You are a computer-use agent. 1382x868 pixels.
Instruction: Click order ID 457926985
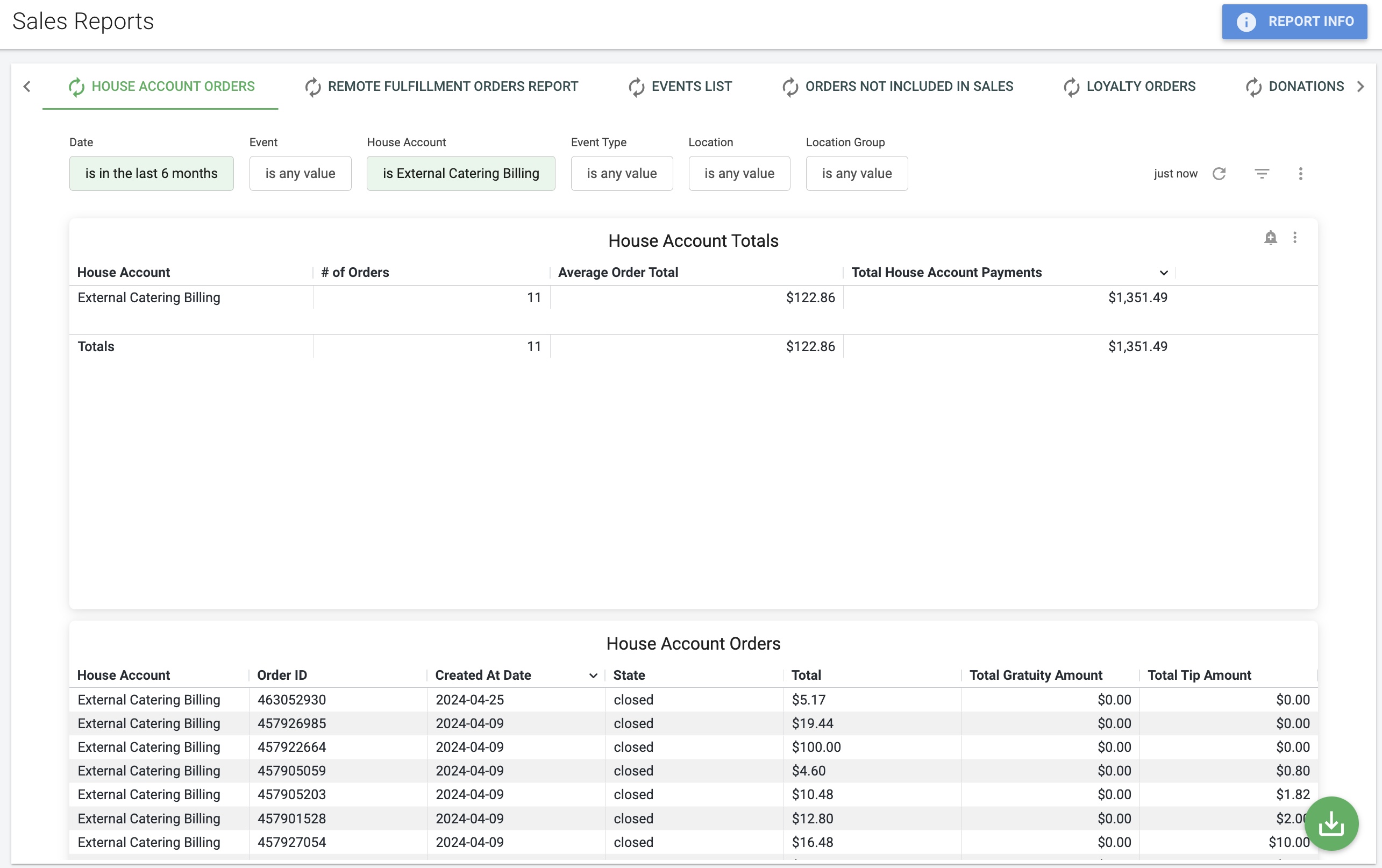(291, 724)
